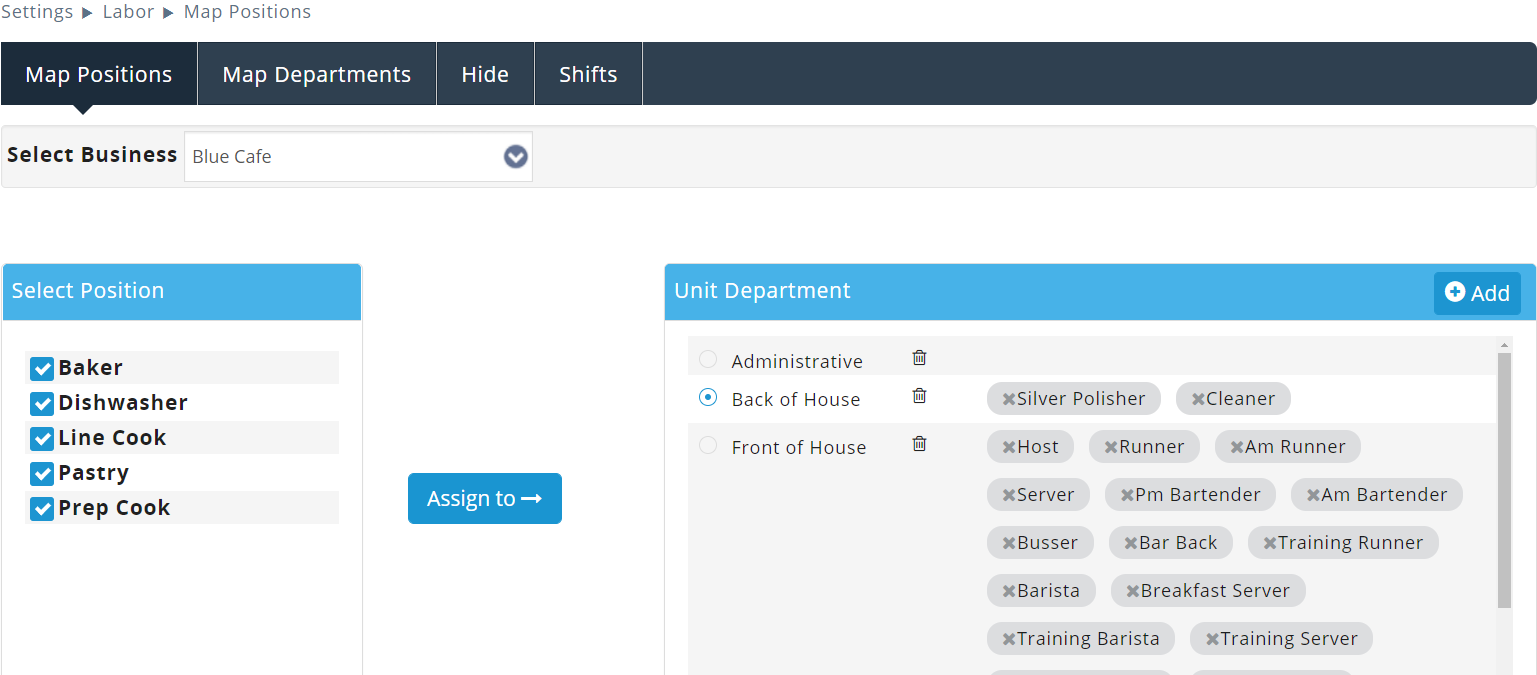Click the Assign to button
The height and width of the screenshot is (675, 1537).
tap(484, 498)
